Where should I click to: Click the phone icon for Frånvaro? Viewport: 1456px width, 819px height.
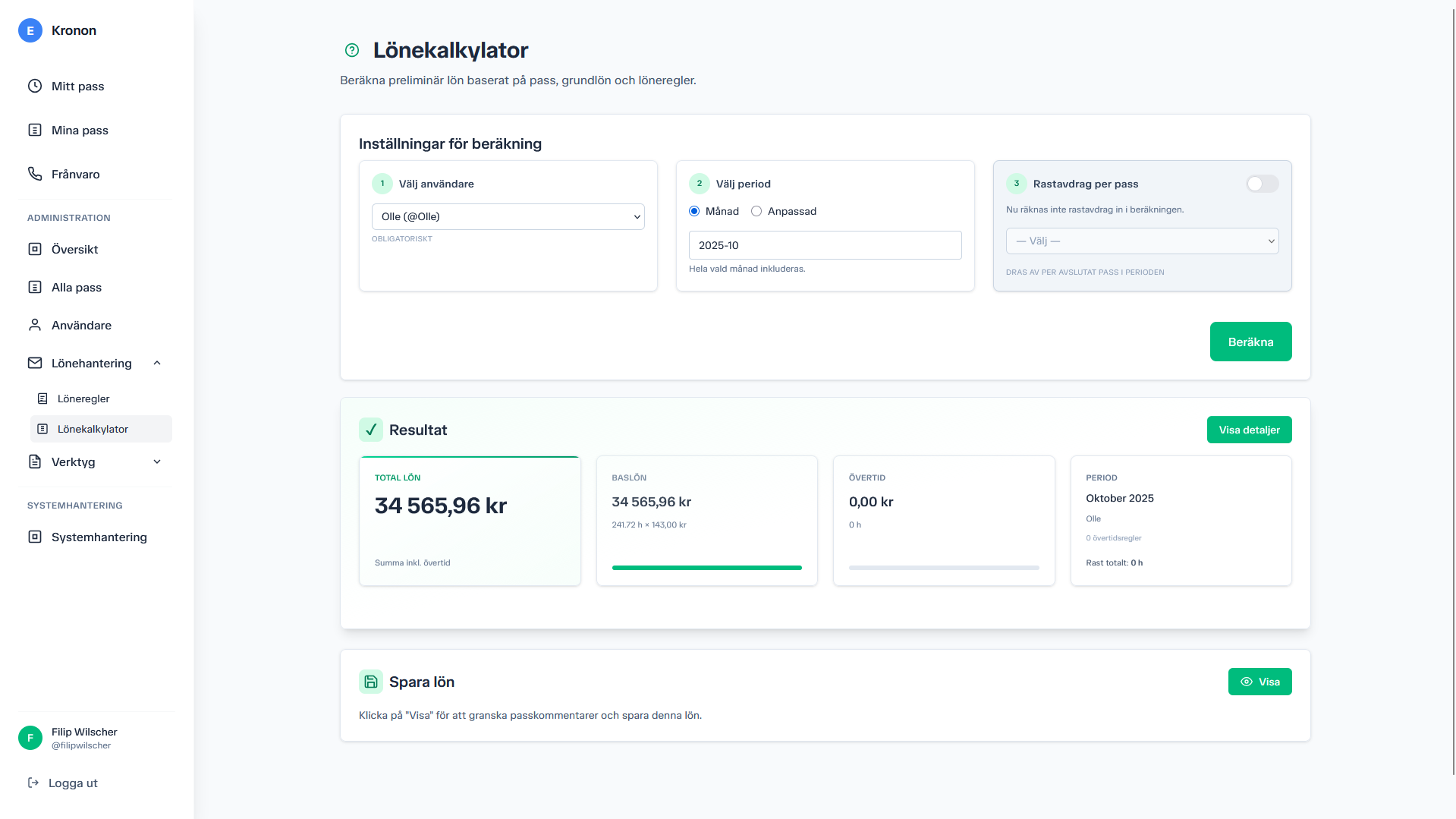pos(35,174)
